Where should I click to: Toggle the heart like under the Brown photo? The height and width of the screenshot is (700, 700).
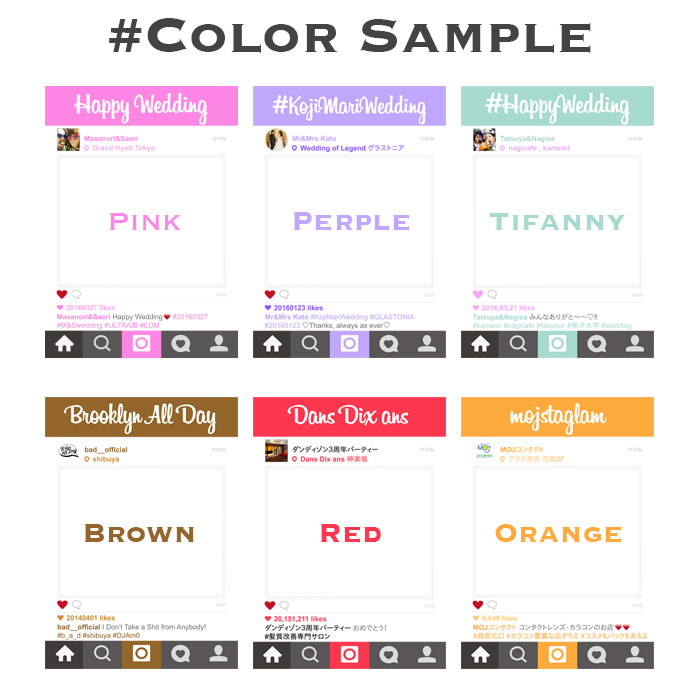[x=62, y=604]
